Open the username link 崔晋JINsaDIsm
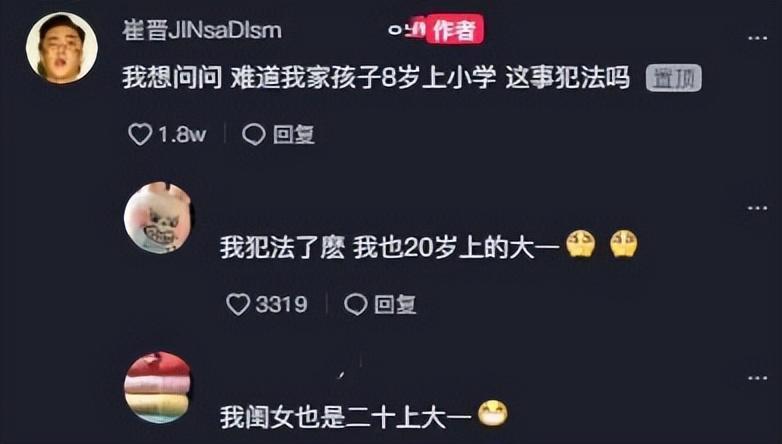The width and height of the screenshot is (782, 444). point(202,30)
